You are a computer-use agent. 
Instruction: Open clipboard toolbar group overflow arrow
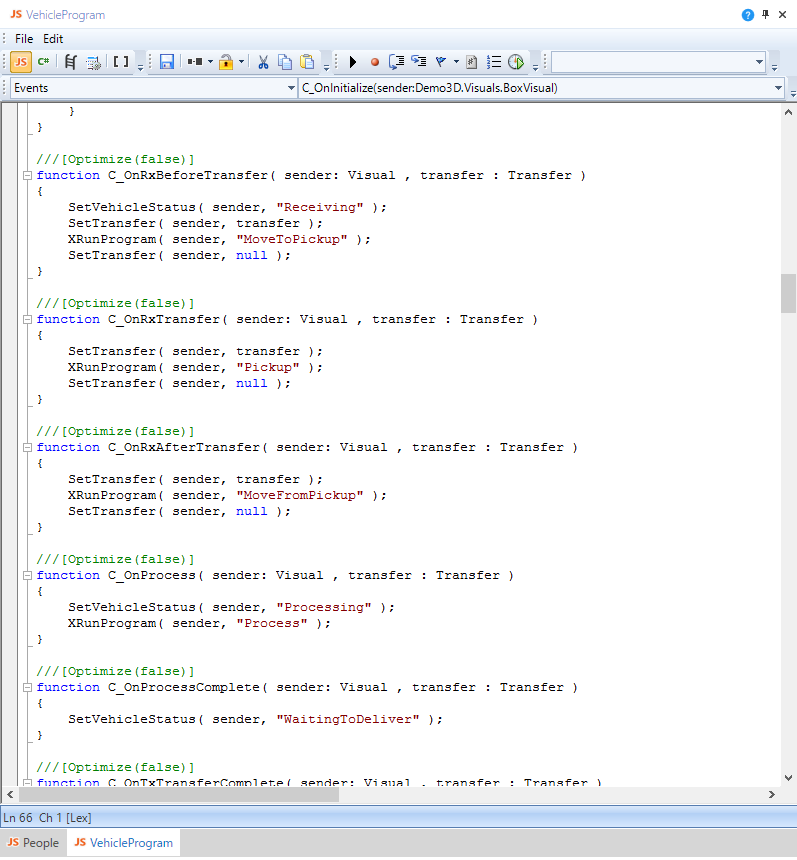tap(326, 67)
